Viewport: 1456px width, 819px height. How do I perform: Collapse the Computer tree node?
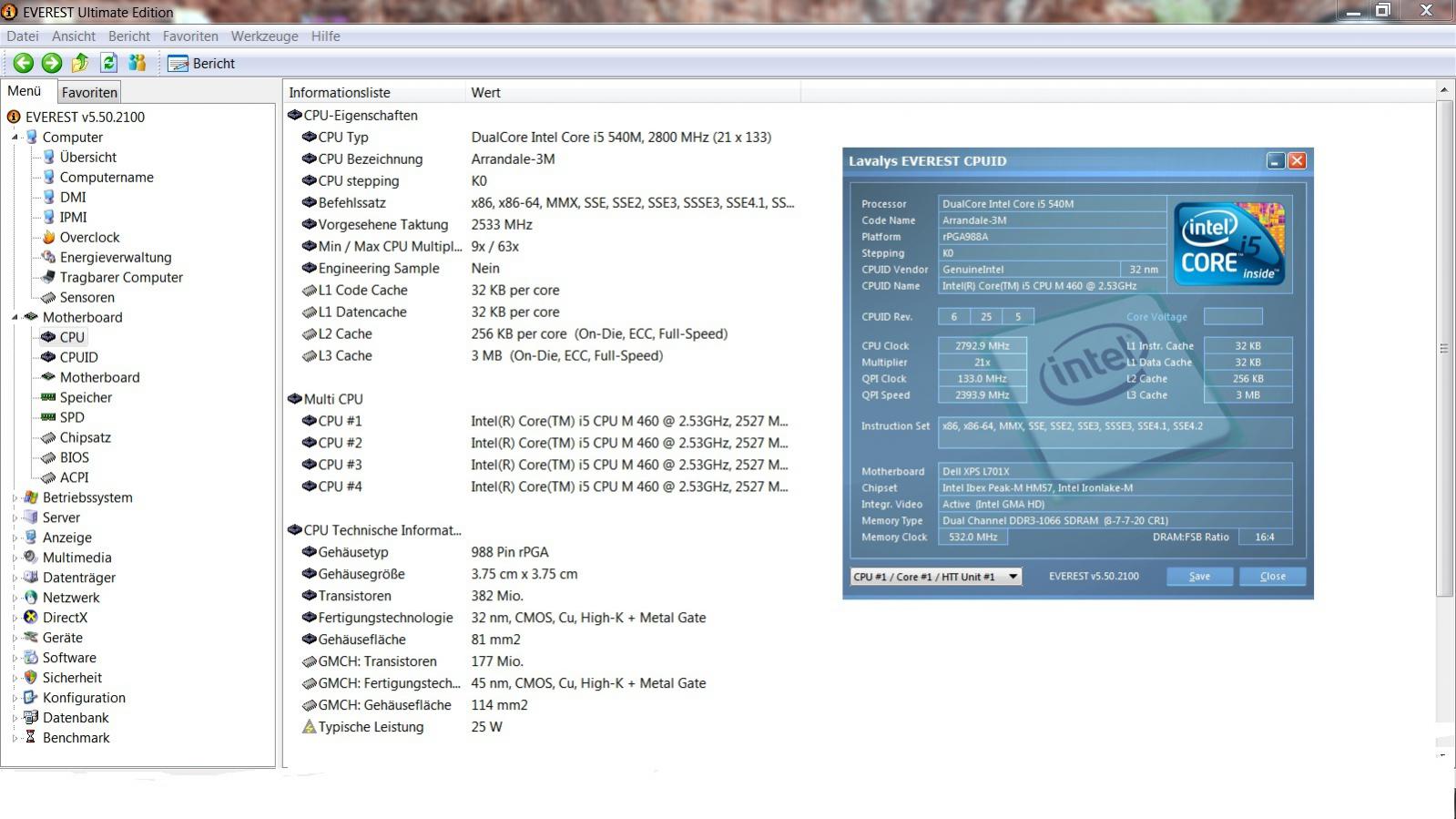[x=15, y=137]
